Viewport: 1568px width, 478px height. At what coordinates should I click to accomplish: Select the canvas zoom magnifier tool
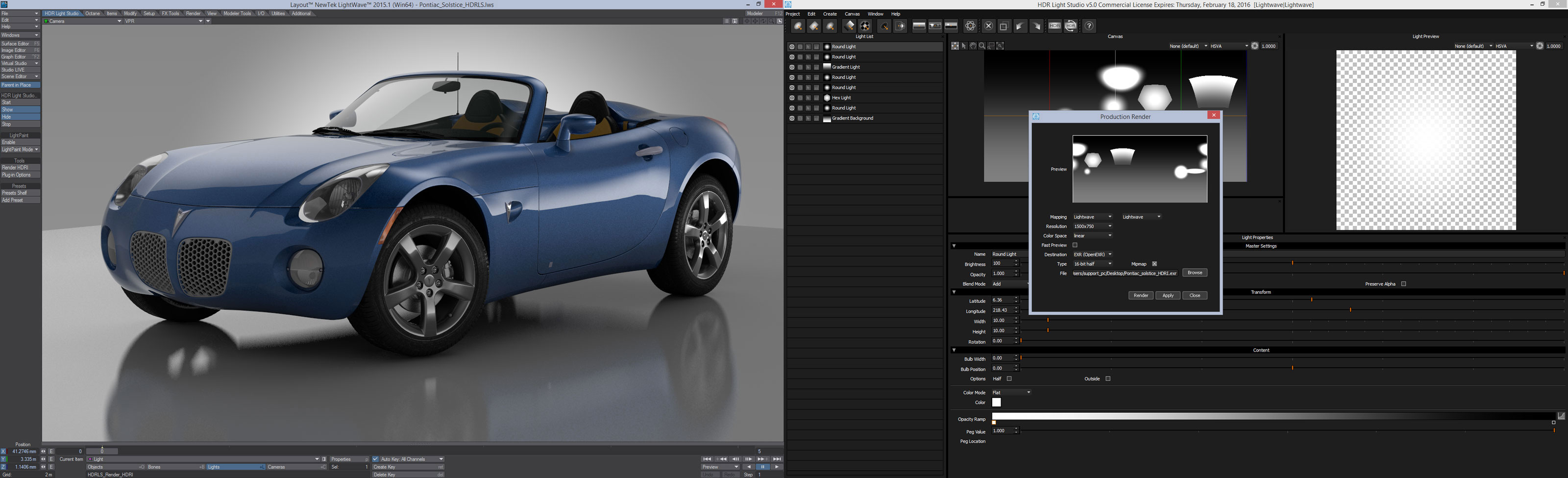[x=982, y=46]
